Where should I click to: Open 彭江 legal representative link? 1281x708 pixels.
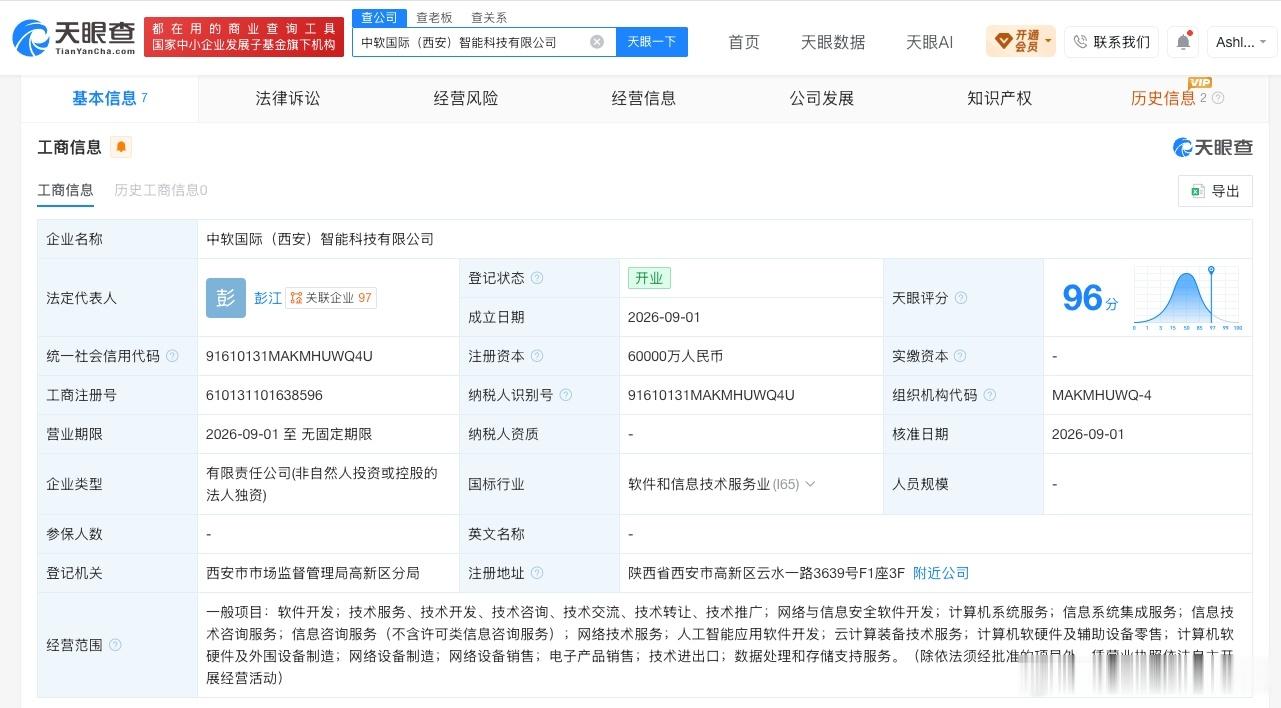[268, 298]
